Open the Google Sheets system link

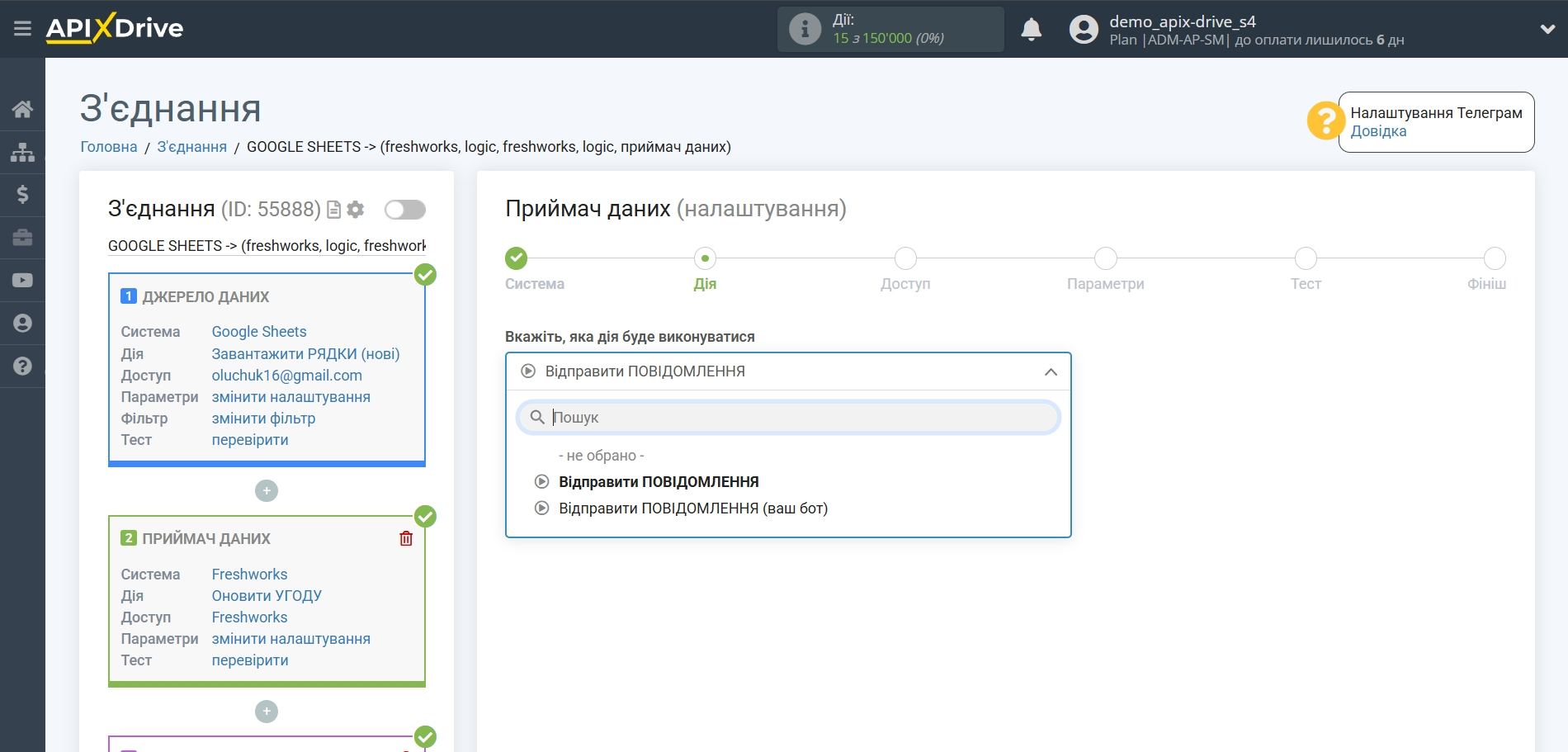(x=259, y=332)
